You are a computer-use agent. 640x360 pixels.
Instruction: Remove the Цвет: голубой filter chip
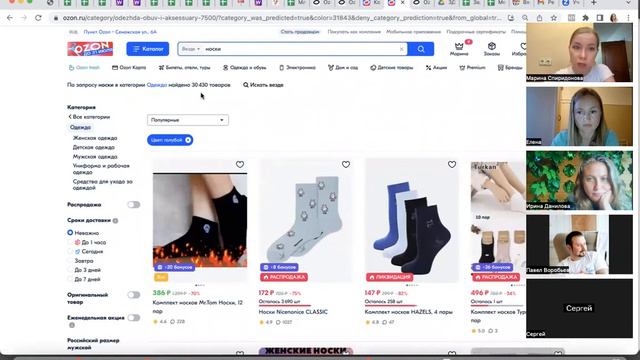tap(188, 140)
